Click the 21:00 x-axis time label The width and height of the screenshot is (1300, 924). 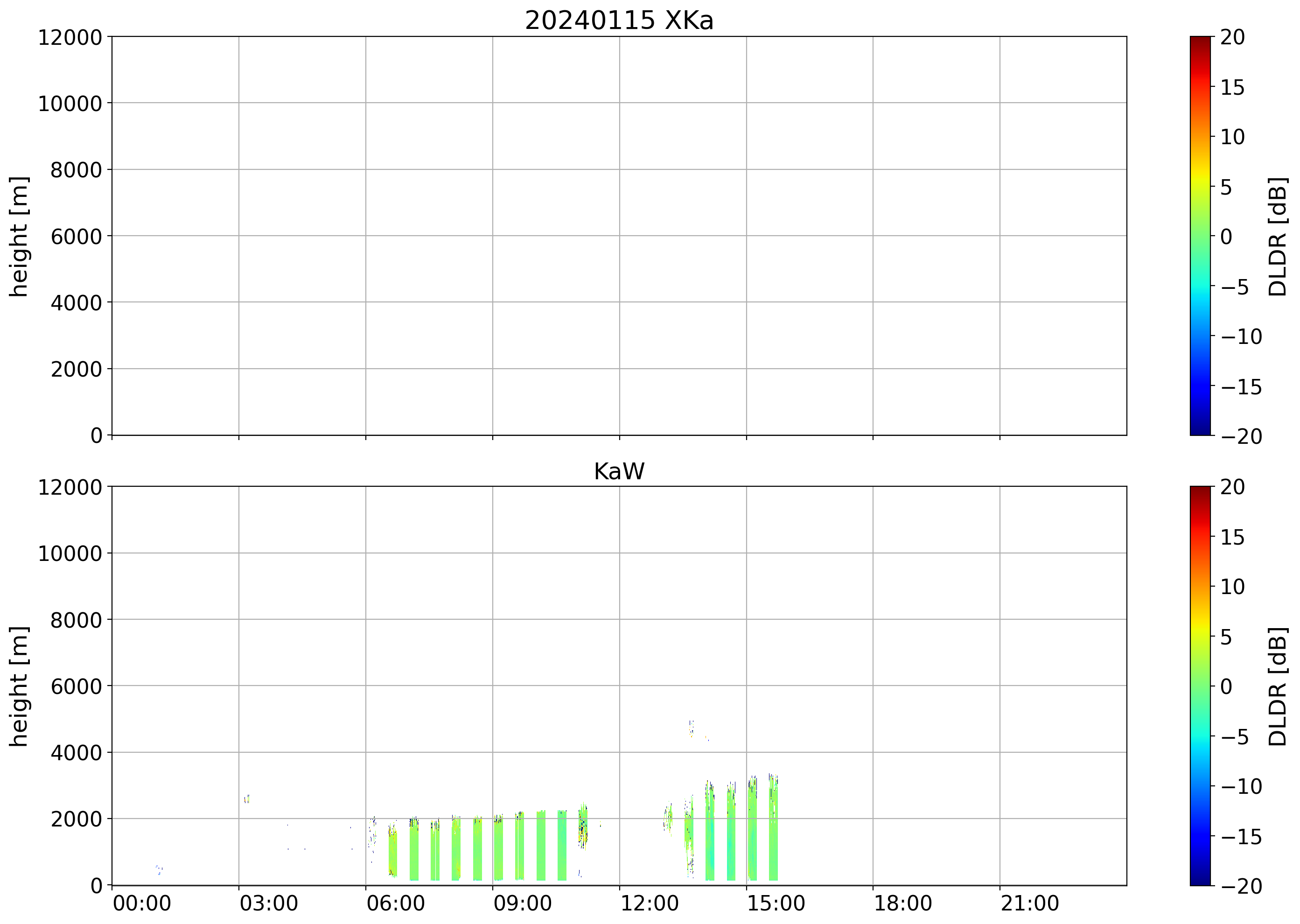[x=1030, y=903]
